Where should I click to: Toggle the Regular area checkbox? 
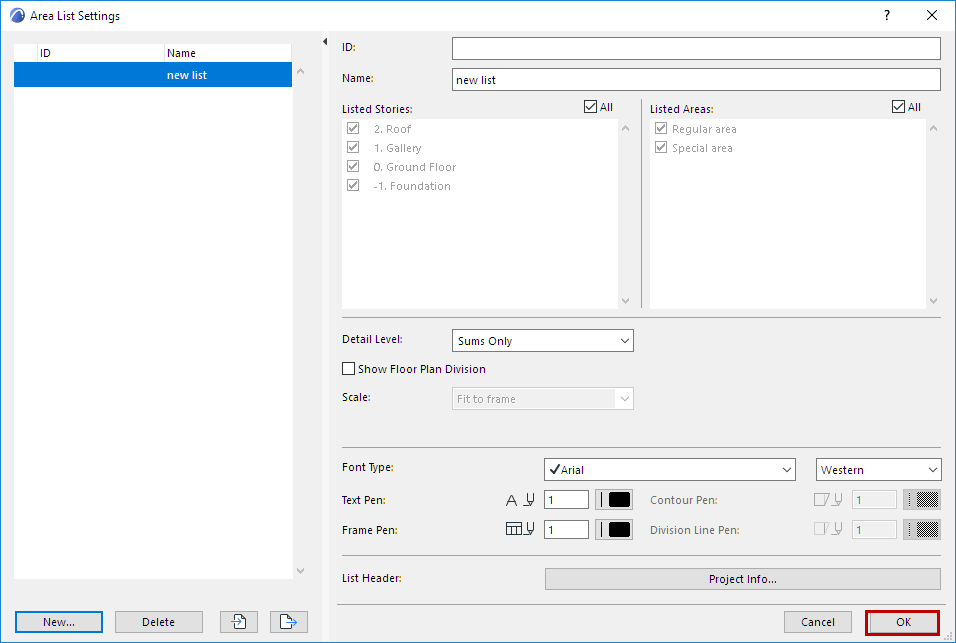(x=661, y=129)
